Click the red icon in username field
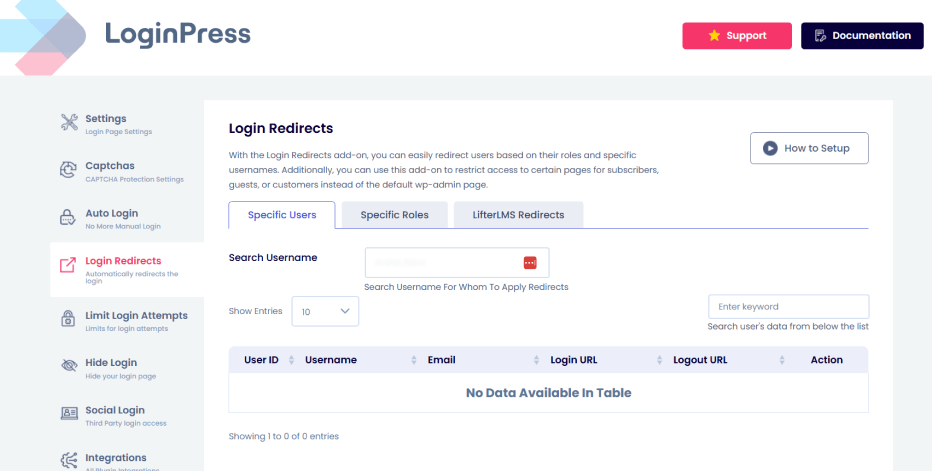 point(530,262)
